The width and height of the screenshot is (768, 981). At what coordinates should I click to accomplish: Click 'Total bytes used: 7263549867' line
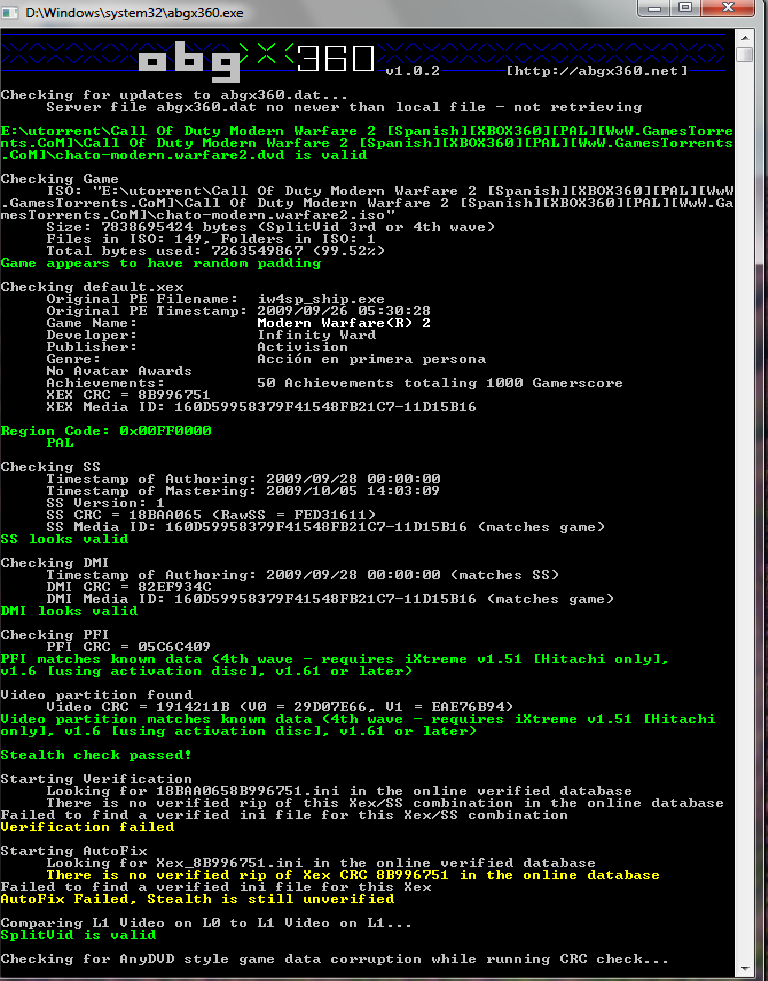point(216,251)
